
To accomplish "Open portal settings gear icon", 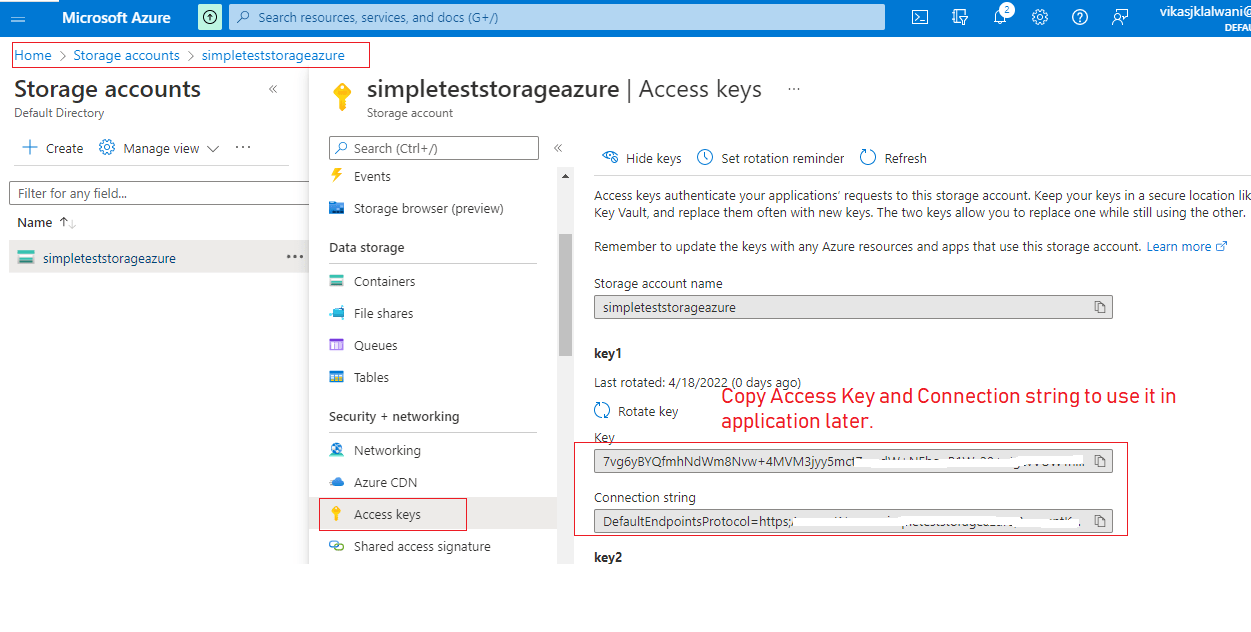I will [x=1040, y=17].
